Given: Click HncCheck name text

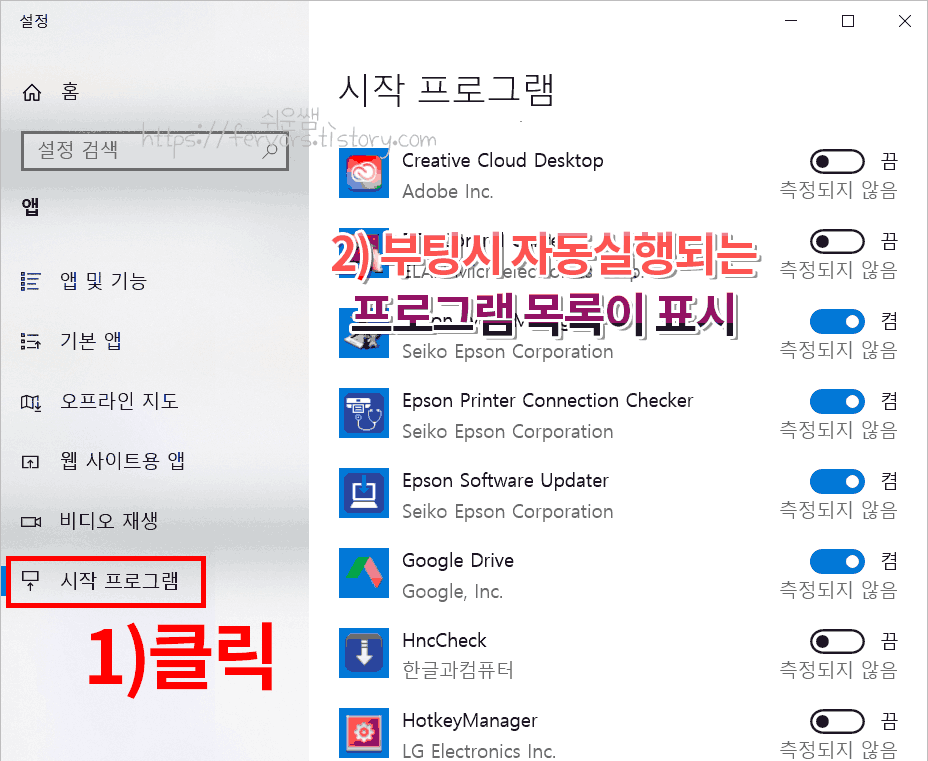Looking at the screenshot, I should click(x=444, y=640).
